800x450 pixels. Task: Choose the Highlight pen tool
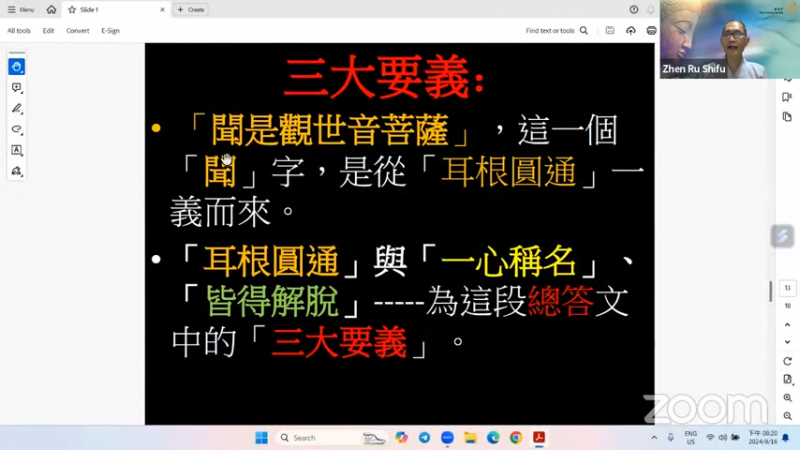17,109
